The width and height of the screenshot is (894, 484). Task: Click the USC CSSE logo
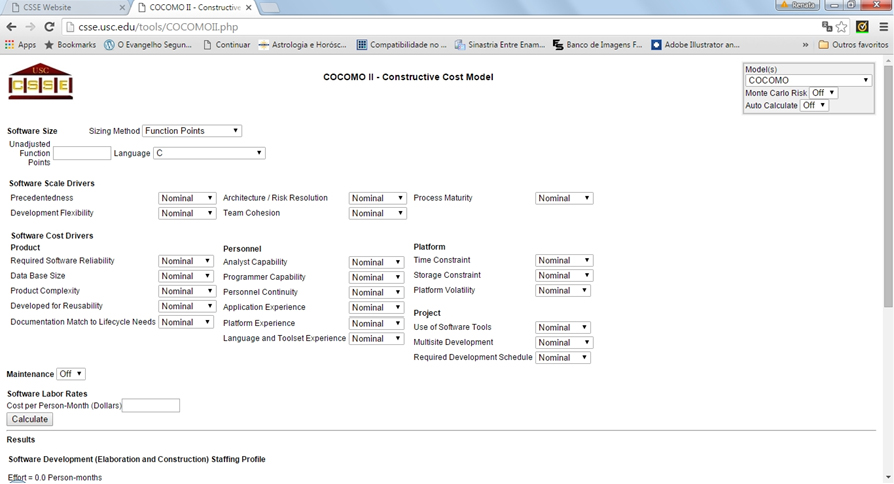point(40,83)
